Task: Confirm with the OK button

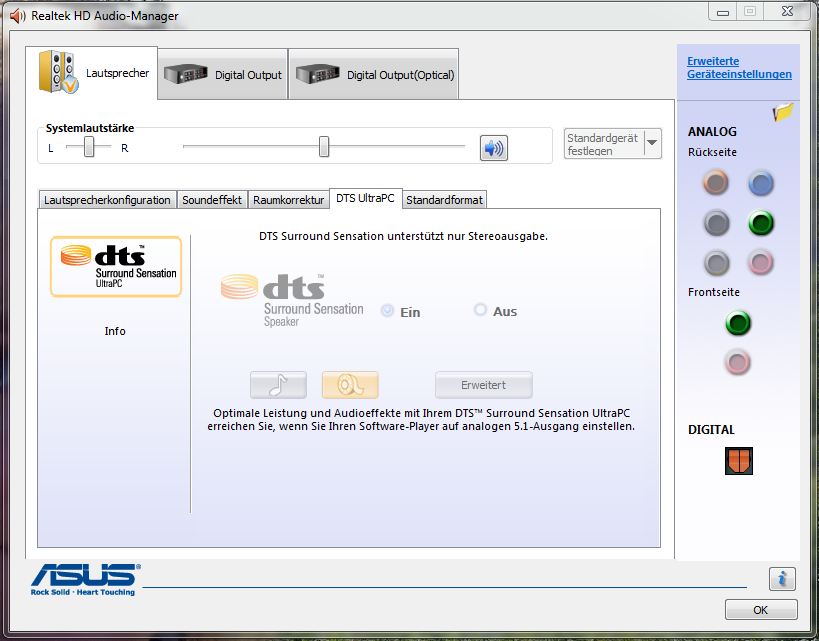Action: (x=761, y=610)
